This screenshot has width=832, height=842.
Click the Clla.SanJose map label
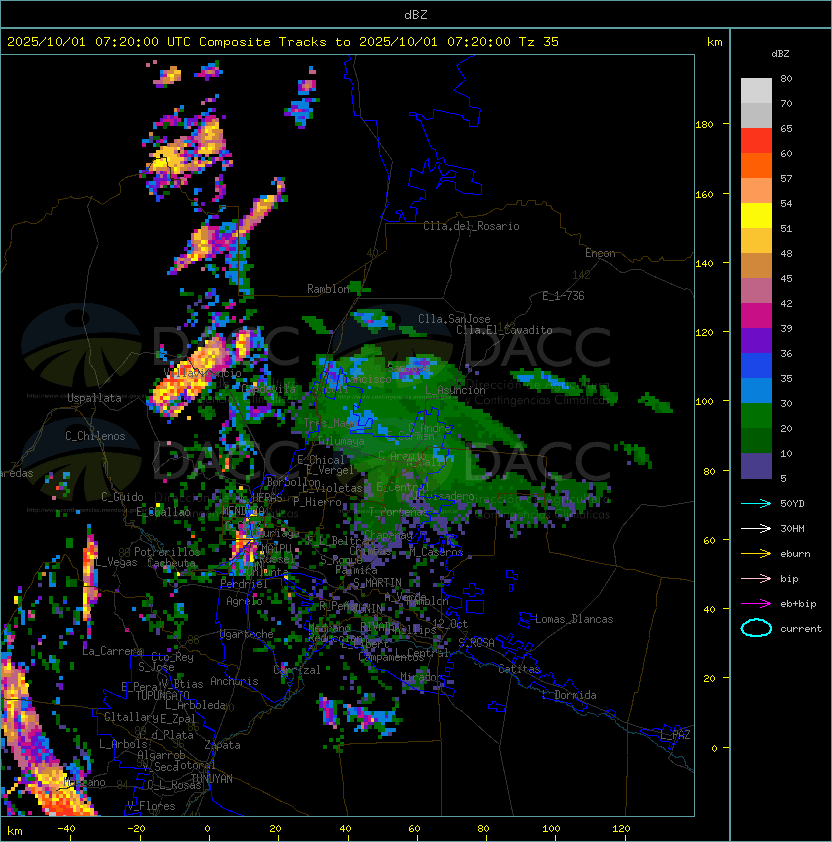(454, 319)
